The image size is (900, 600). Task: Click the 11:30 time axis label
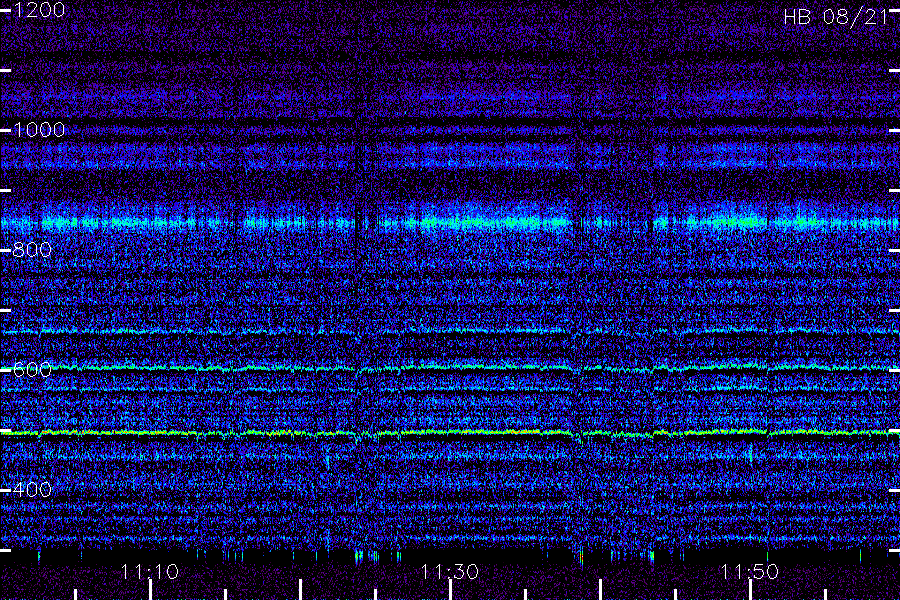pos(449,572)
